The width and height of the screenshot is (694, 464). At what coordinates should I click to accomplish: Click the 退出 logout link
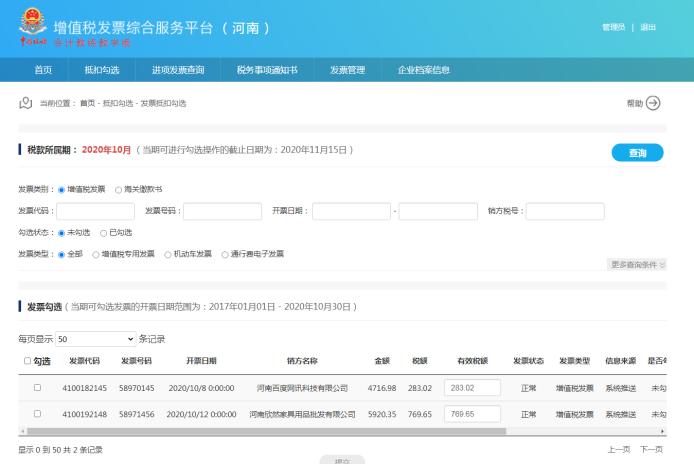[648, 27]
